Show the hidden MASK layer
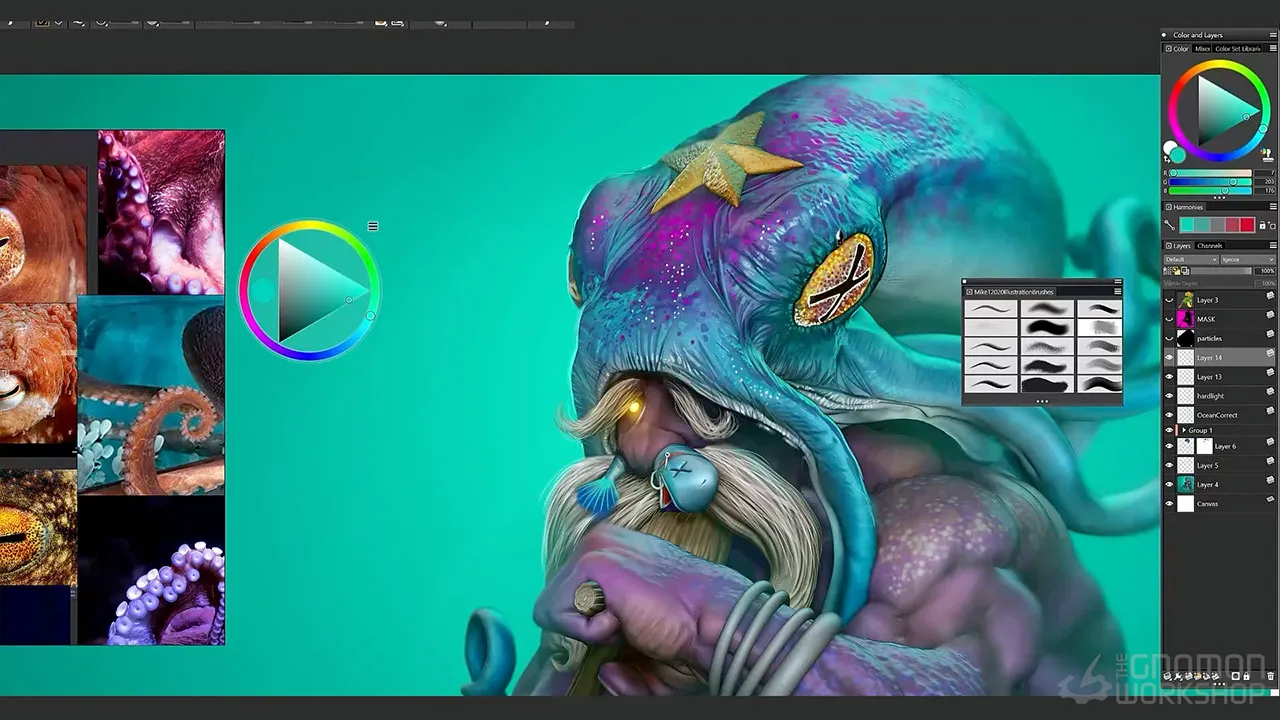 1169,319
